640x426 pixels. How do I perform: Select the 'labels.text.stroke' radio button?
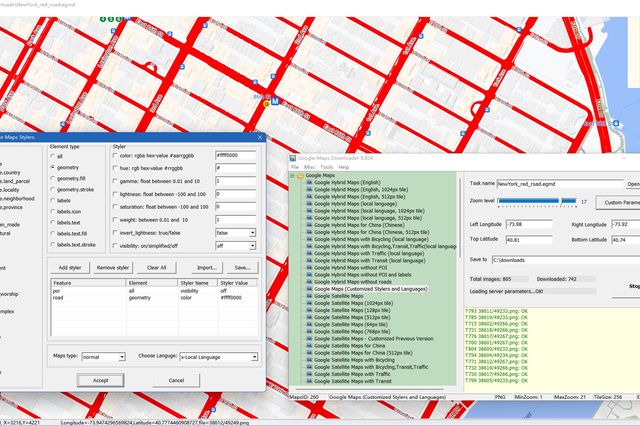(x=53, y=244)
